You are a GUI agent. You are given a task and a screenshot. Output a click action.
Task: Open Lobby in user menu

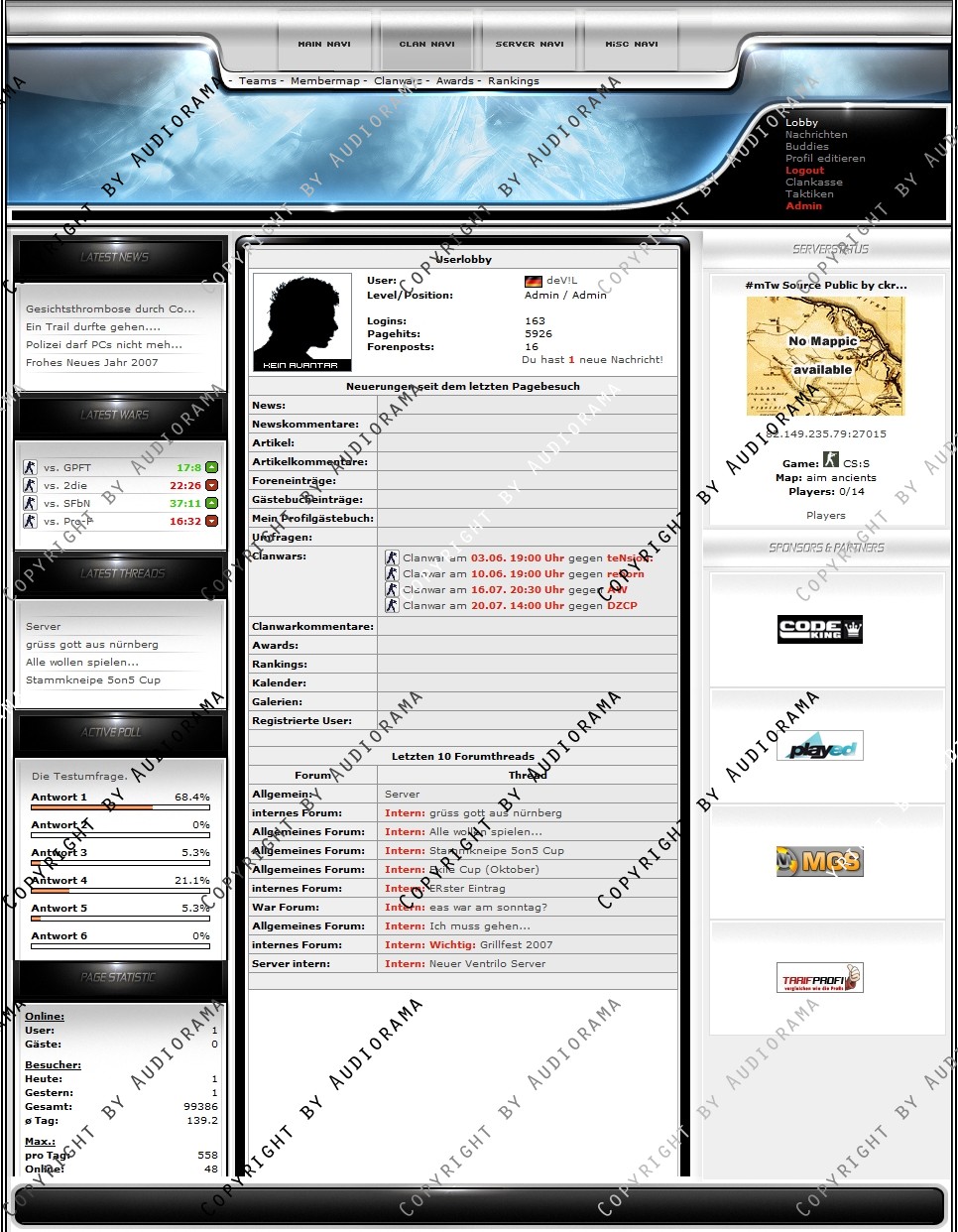click(x=801, y=123)
